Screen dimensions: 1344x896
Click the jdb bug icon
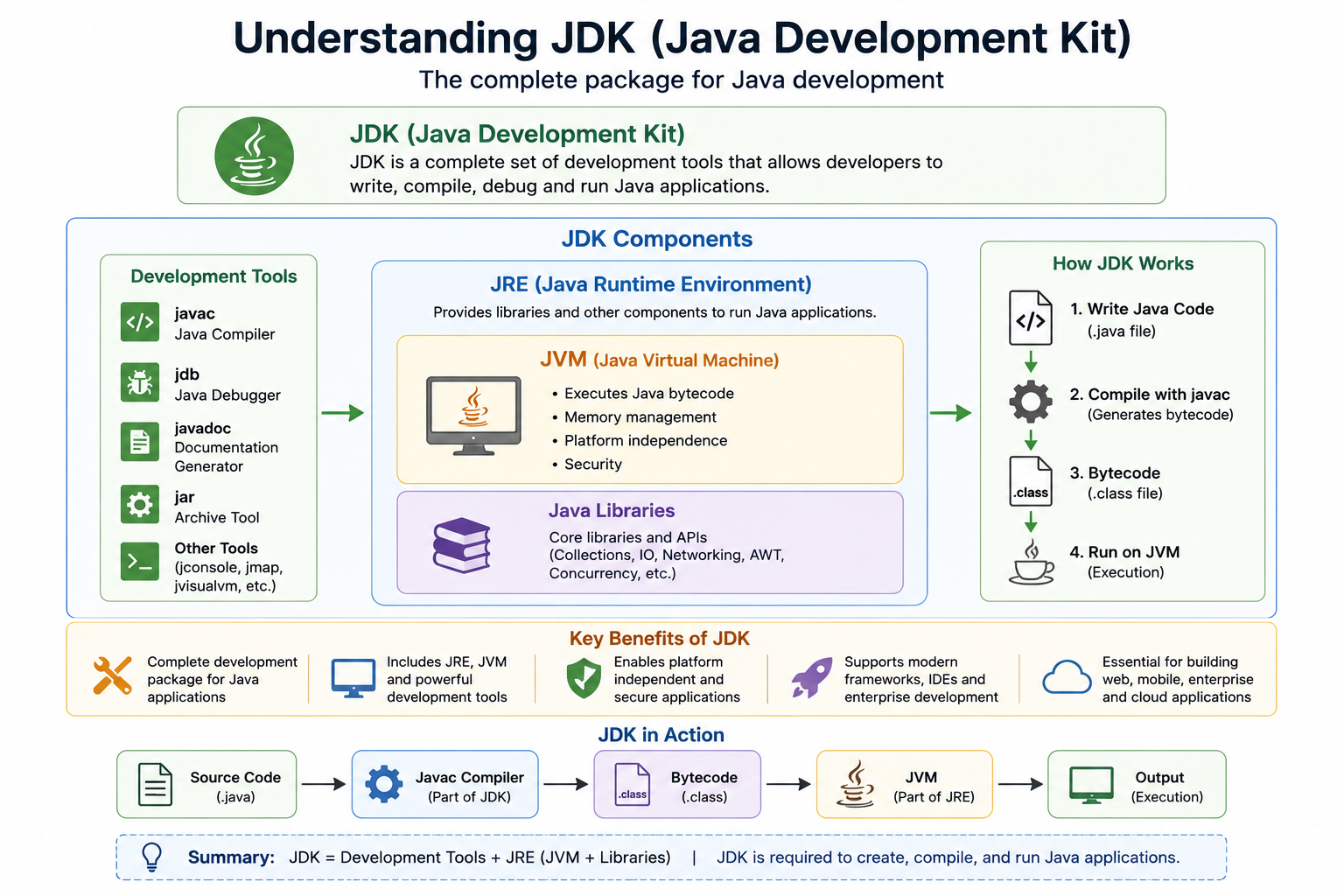coord(140,382)
